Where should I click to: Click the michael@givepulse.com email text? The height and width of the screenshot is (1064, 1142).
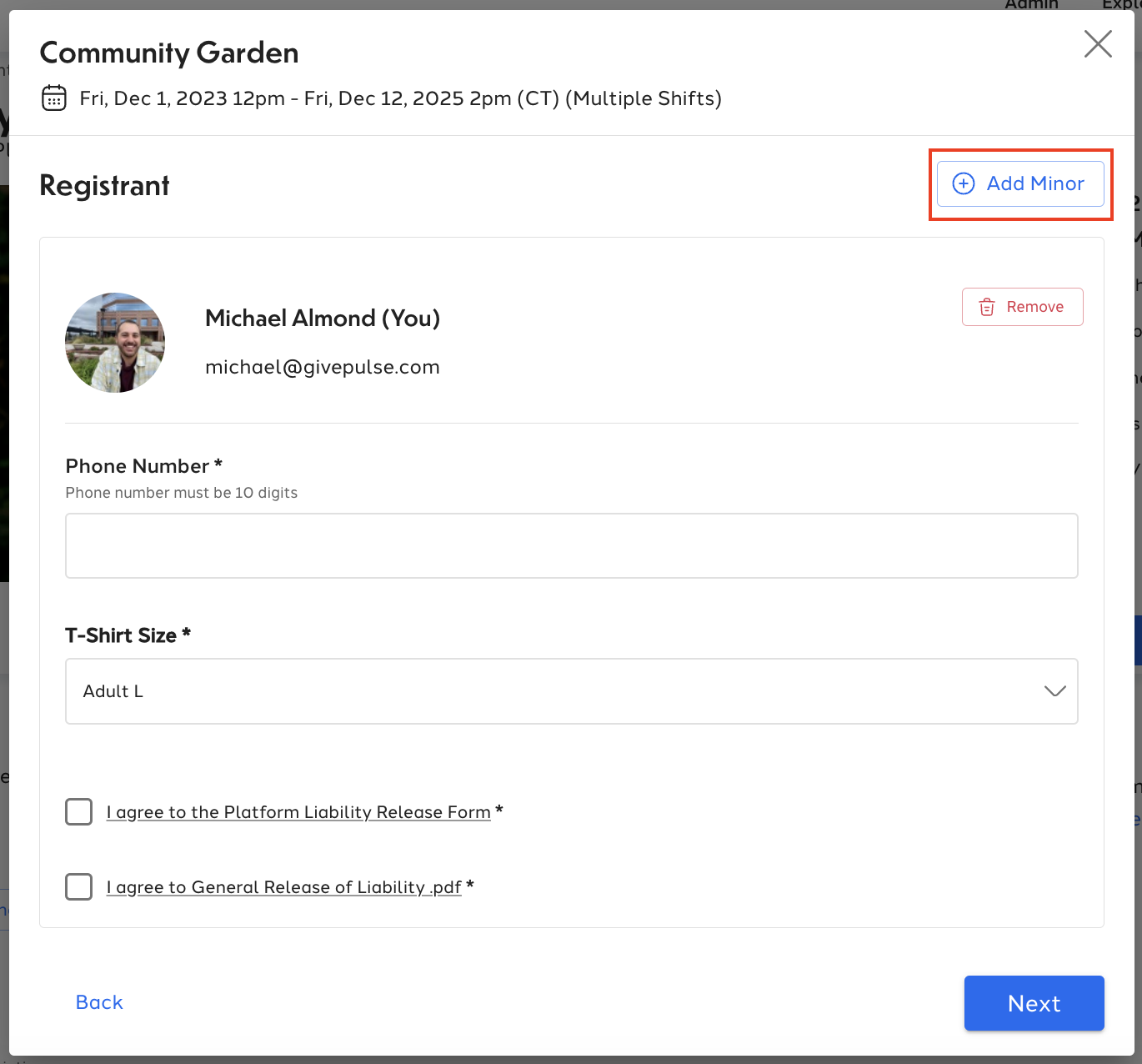tap(323, 367)
